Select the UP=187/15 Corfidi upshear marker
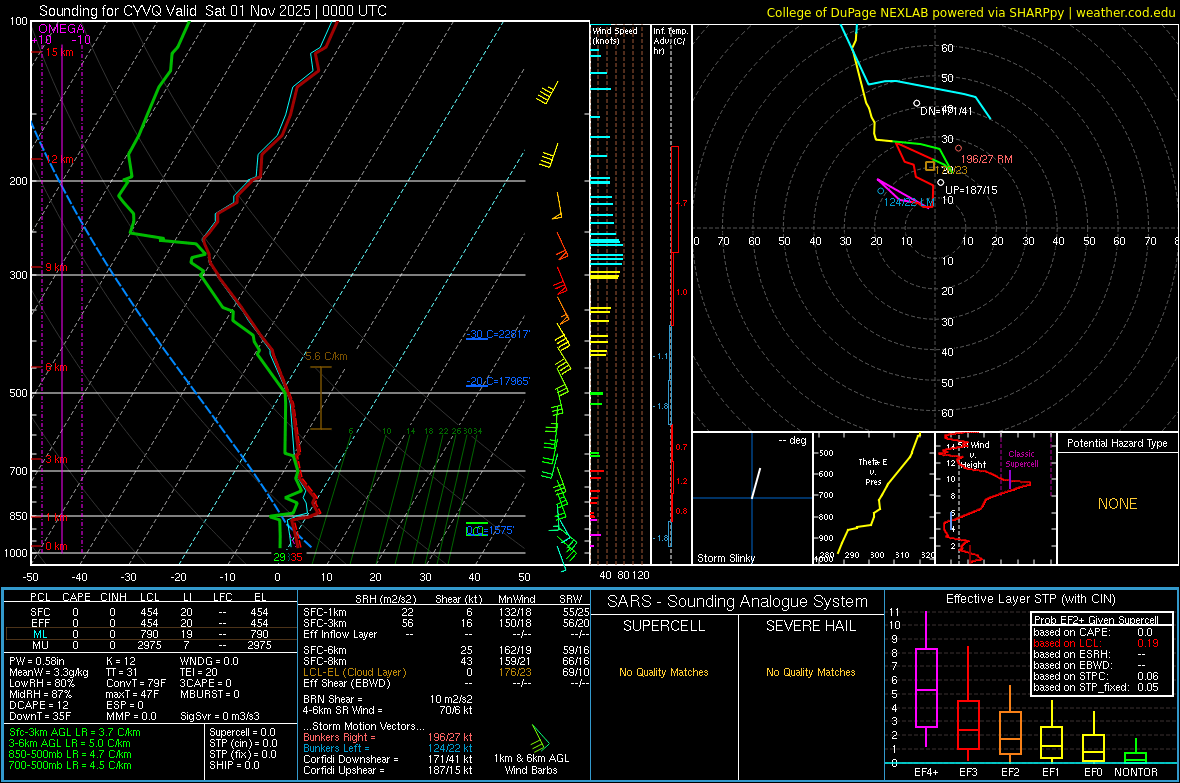This screenshot has width=1180, height=783. 941,182
